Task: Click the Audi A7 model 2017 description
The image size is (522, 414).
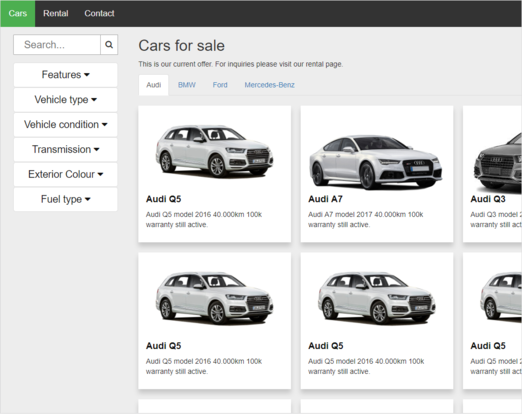Action: click(x=366, y=219)
